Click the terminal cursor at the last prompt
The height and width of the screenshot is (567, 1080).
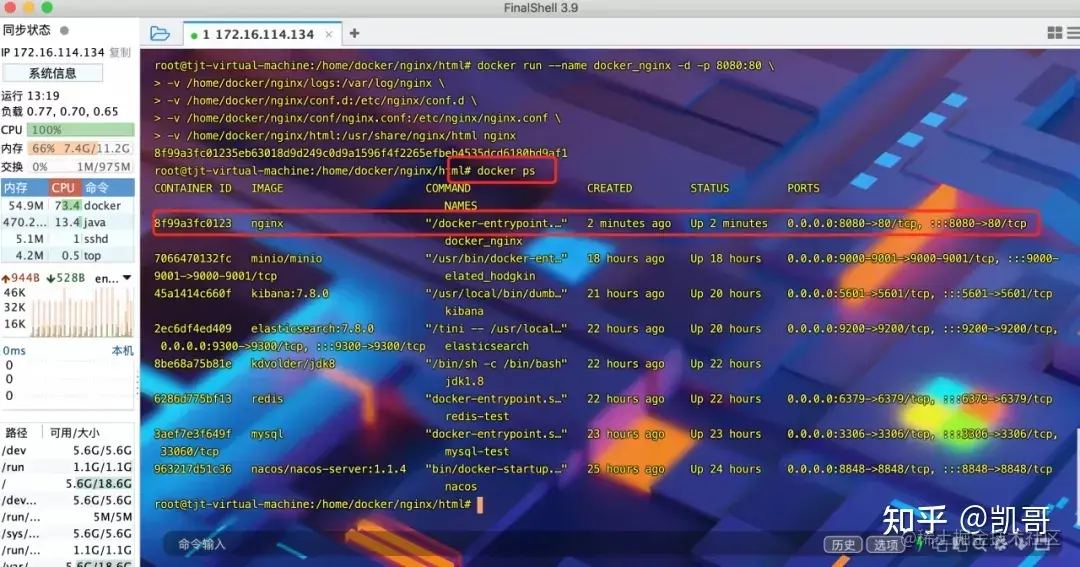(x=480, y=504)
